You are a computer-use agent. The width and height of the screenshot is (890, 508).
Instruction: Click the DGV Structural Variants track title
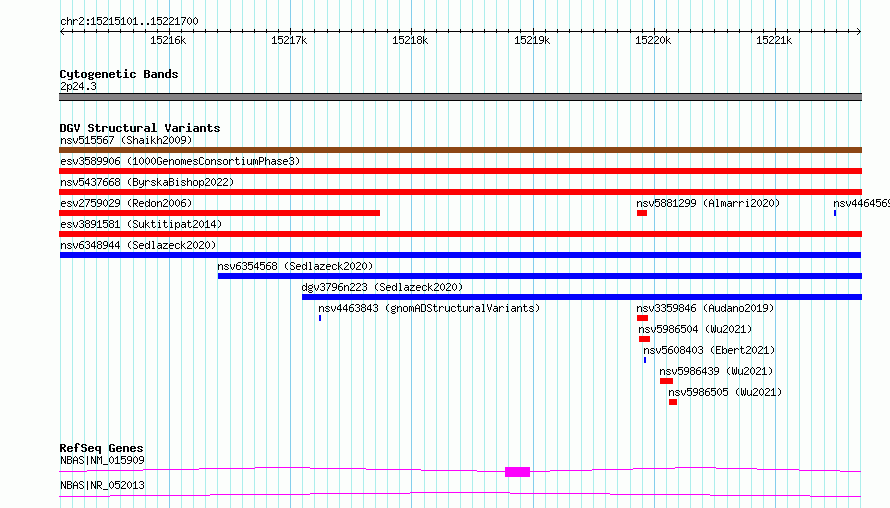pos(140,128)
